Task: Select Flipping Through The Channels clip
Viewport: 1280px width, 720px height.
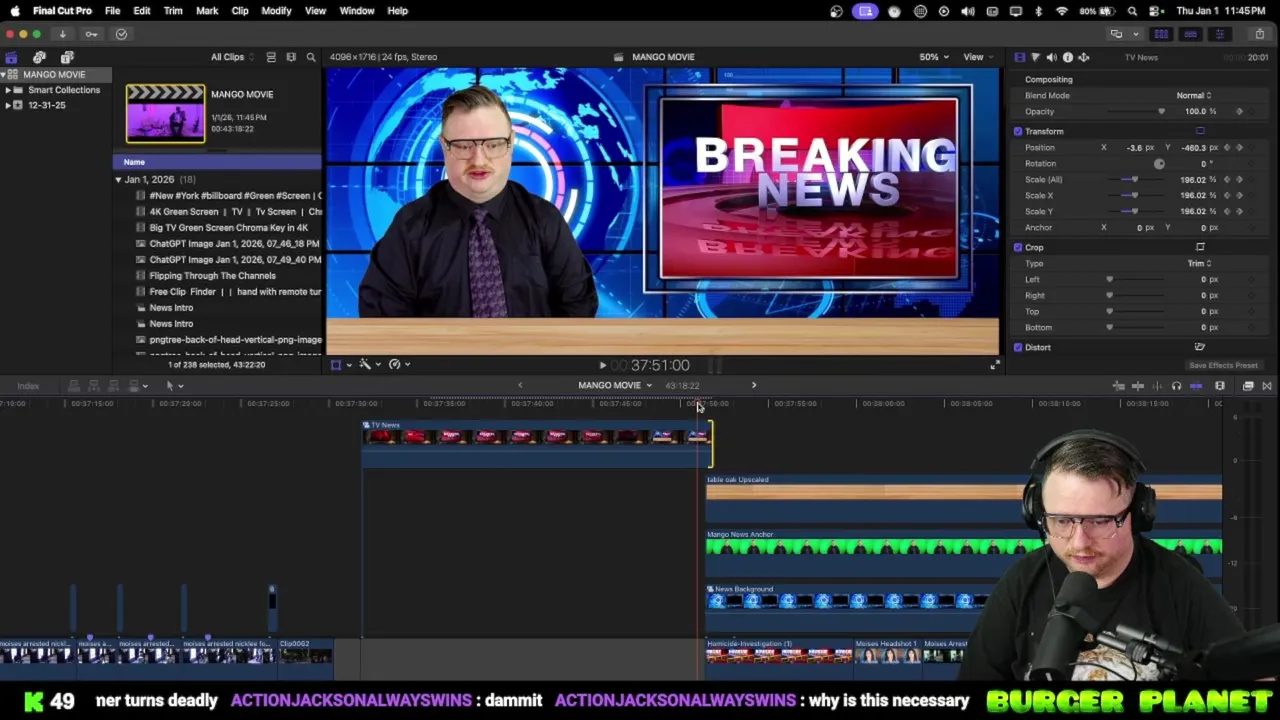Action: (x=212, y=276)
